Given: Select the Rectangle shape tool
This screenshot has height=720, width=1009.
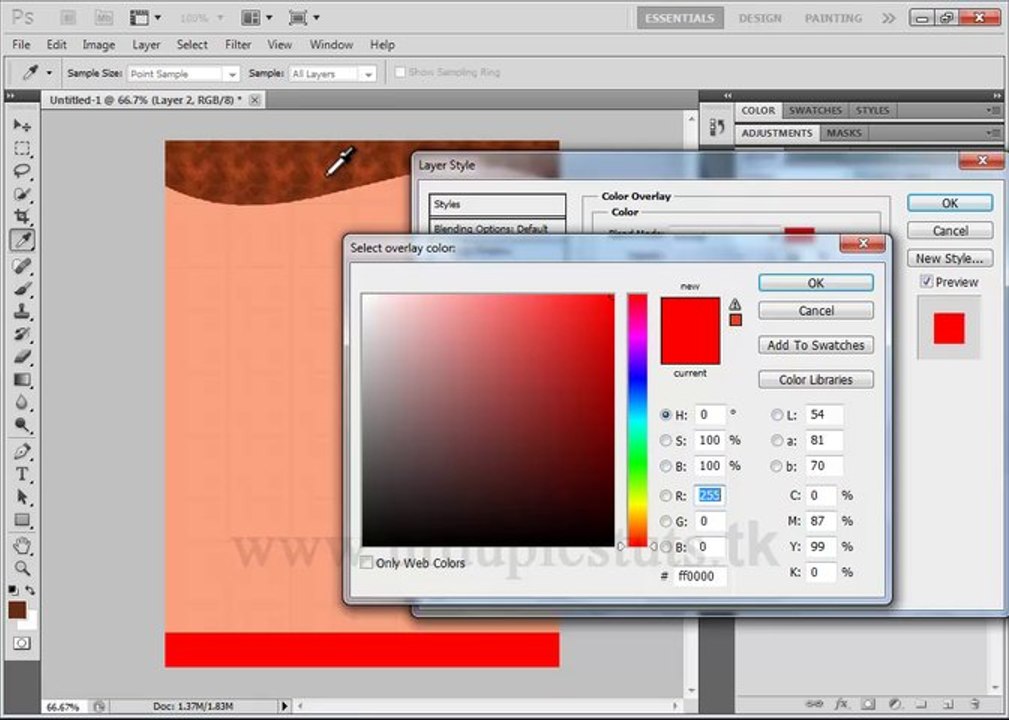Looking at the screenshot, I should click(x=22, y=520).
